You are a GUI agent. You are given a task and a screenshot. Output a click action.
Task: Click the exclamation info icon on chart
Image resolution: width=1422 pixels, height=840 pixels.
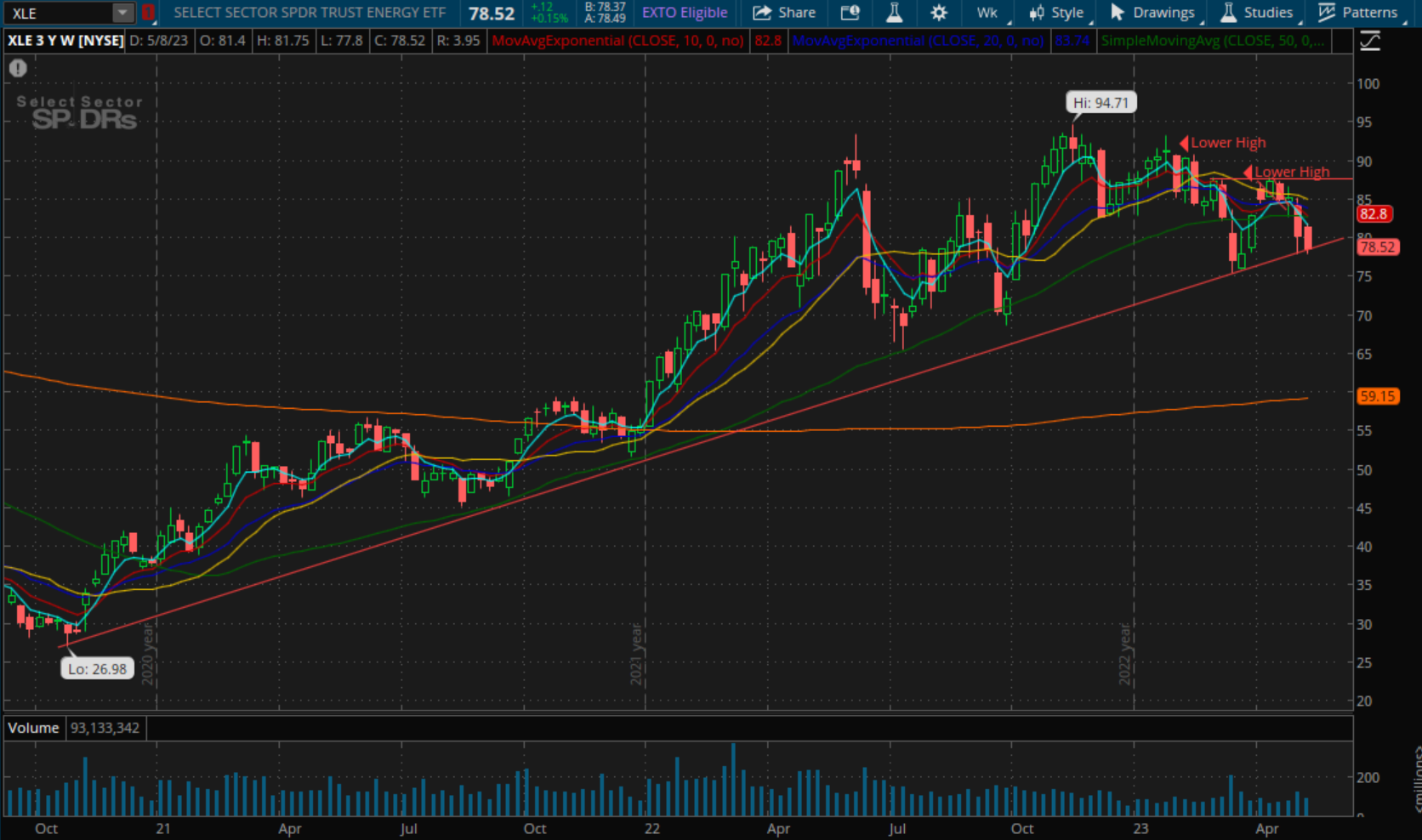click(x=18, y=69)
